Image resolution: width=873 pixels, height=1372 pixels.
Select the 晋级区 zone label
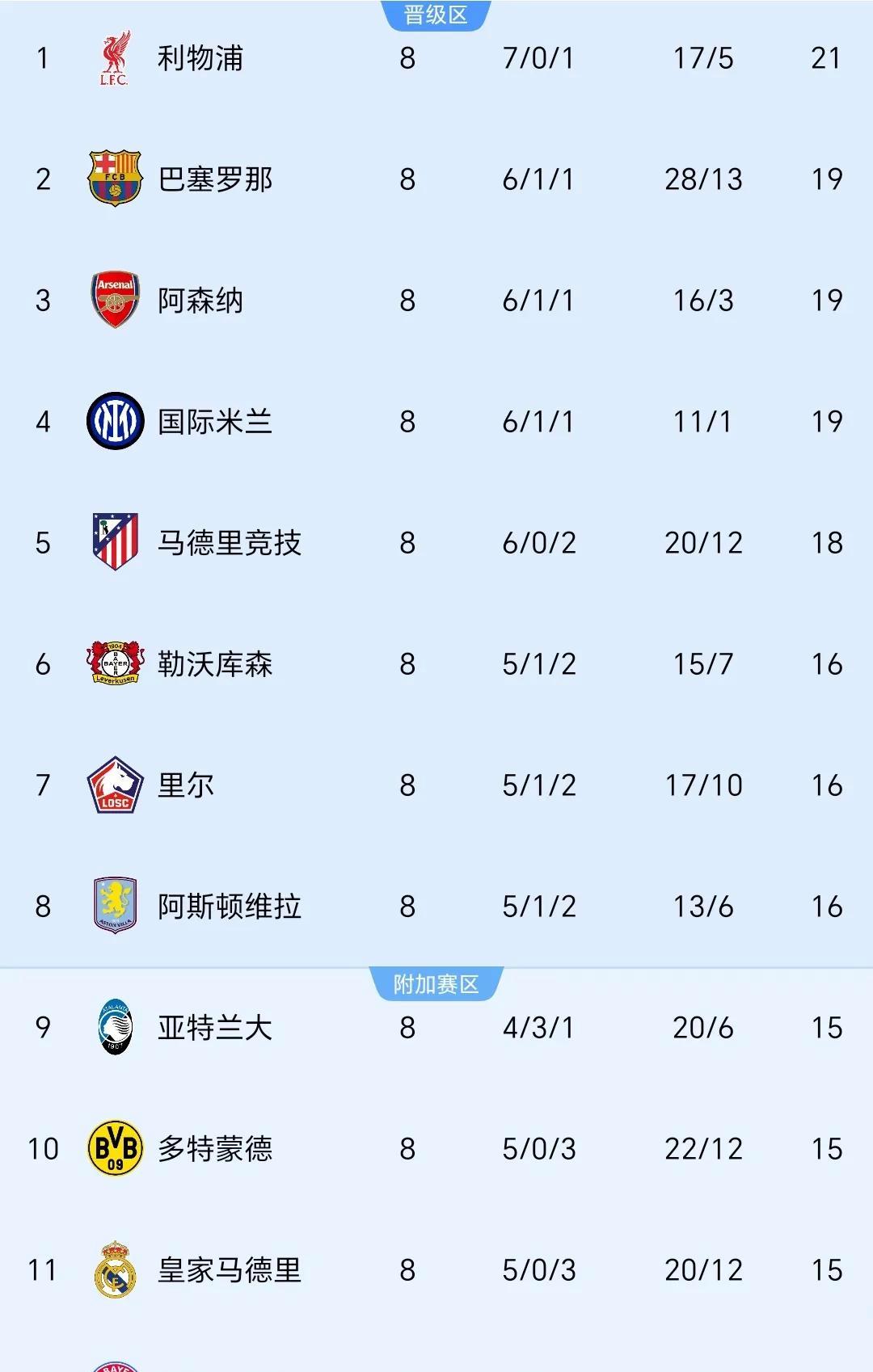pos(436,15)
